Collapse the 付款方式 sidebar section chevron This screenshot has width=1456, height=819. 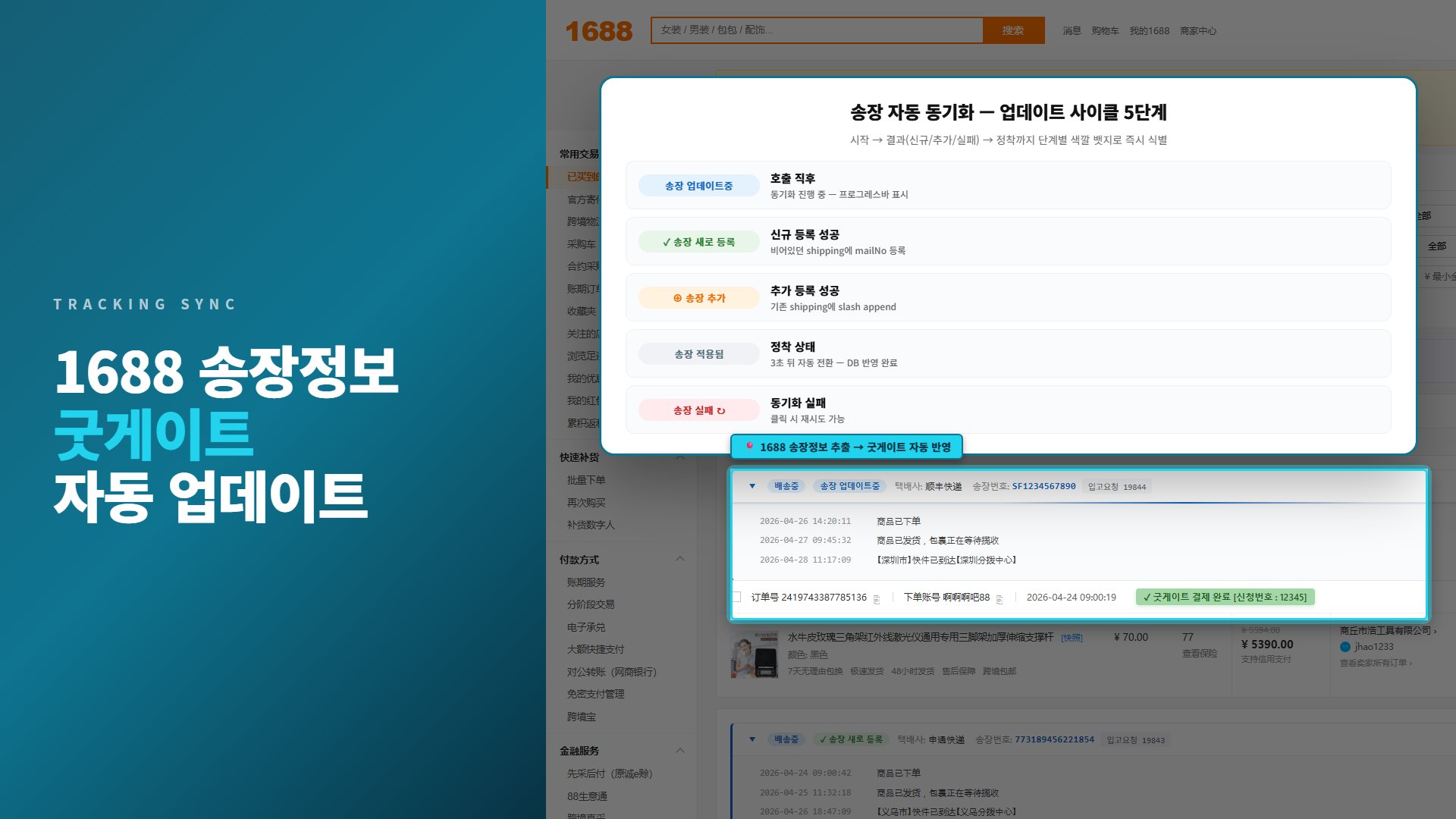tap(680, 559)
